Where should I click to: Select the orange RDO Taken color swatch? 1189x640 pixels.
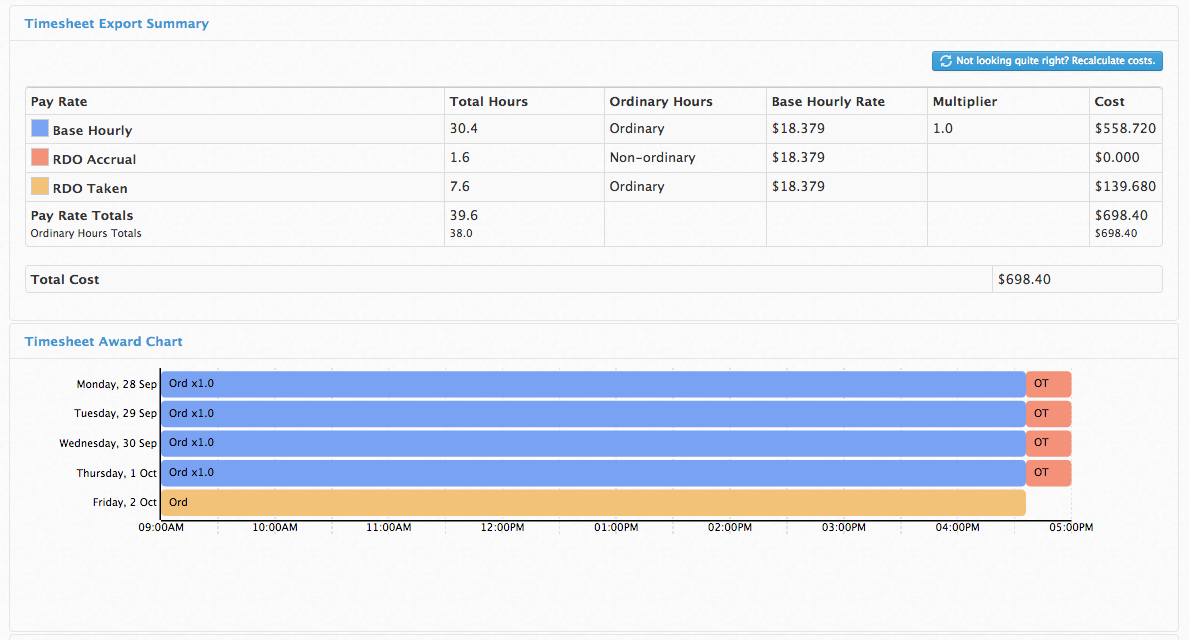coord(39,186)
